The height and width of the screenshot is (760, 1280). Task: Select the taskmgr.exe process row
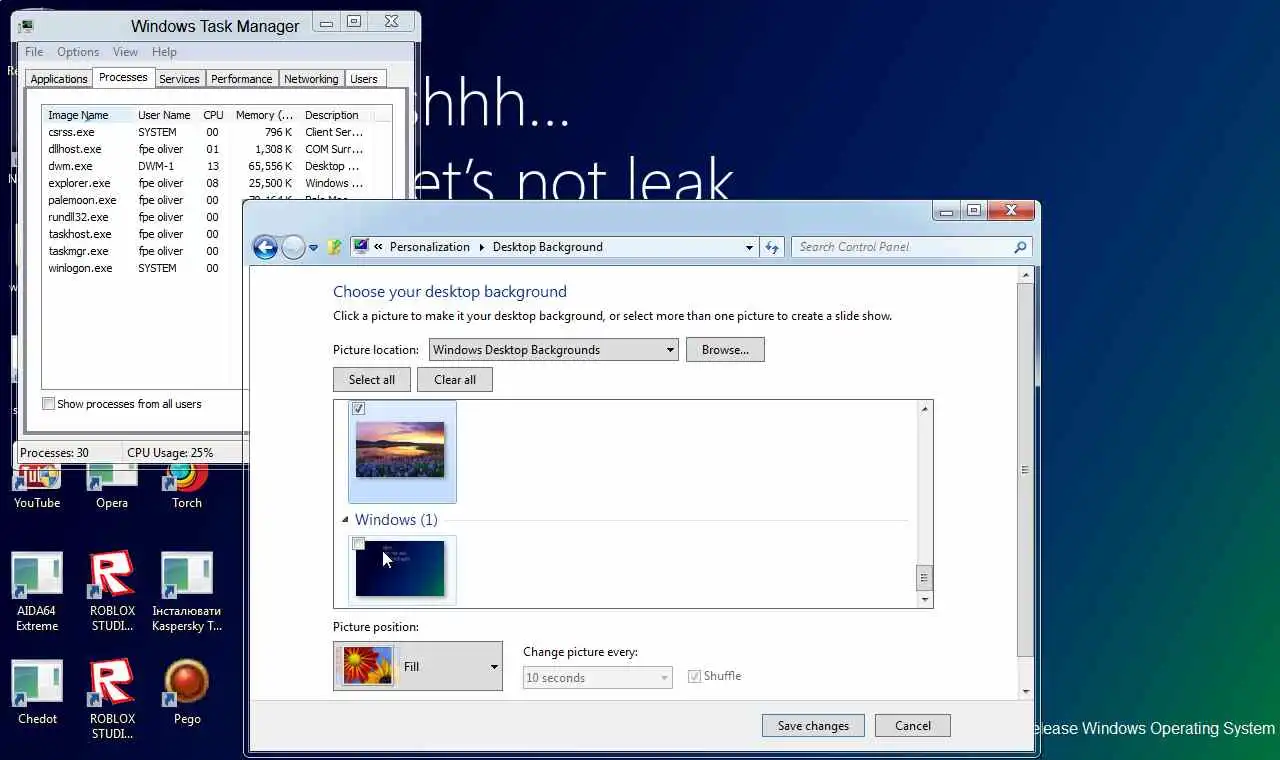click(x=143, y=251)
